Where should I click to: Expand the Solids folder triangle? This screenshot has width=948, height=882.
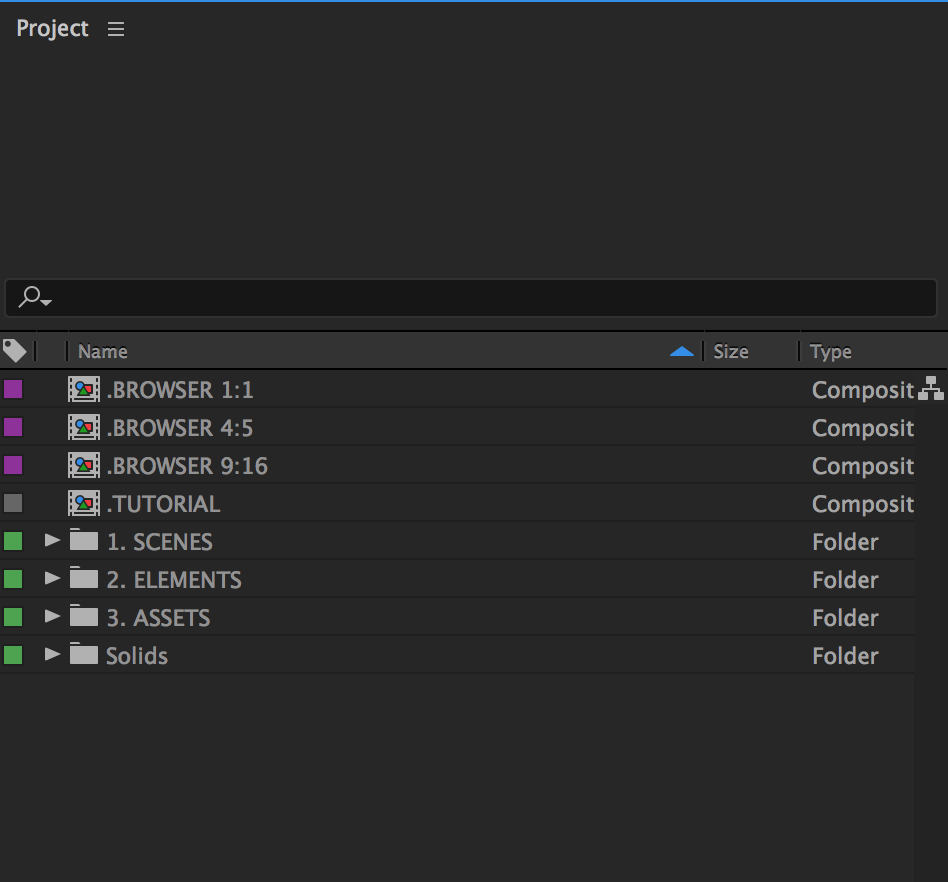53,655
